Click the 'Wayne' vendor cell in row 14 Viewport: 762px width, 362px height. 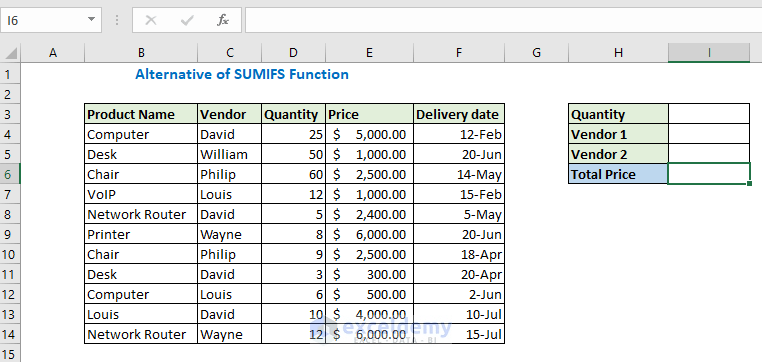229,334
